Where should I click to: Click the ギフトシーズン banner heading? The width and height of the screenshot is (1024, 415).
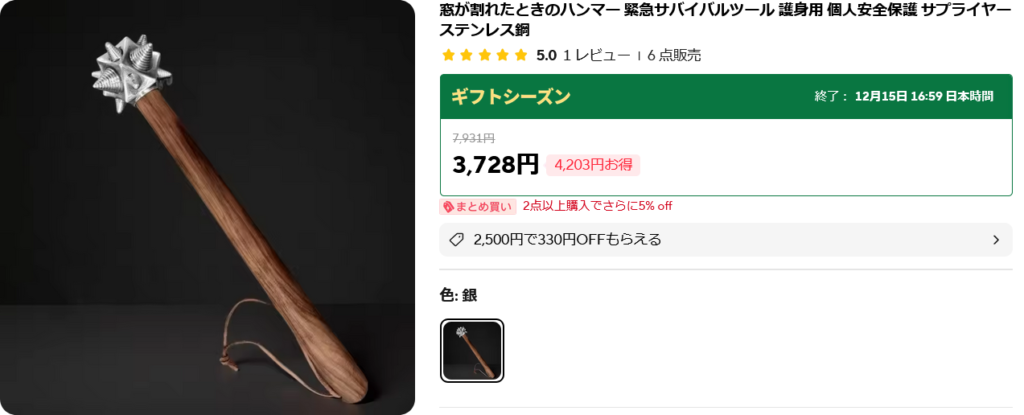pos(511,97)
